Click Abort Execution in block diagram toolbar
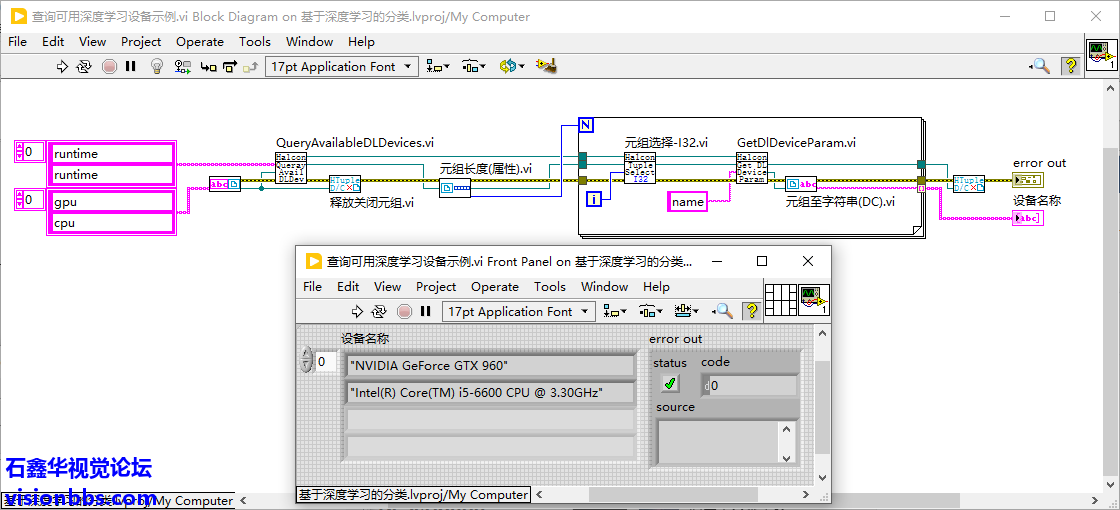 (x=108, y=66)
